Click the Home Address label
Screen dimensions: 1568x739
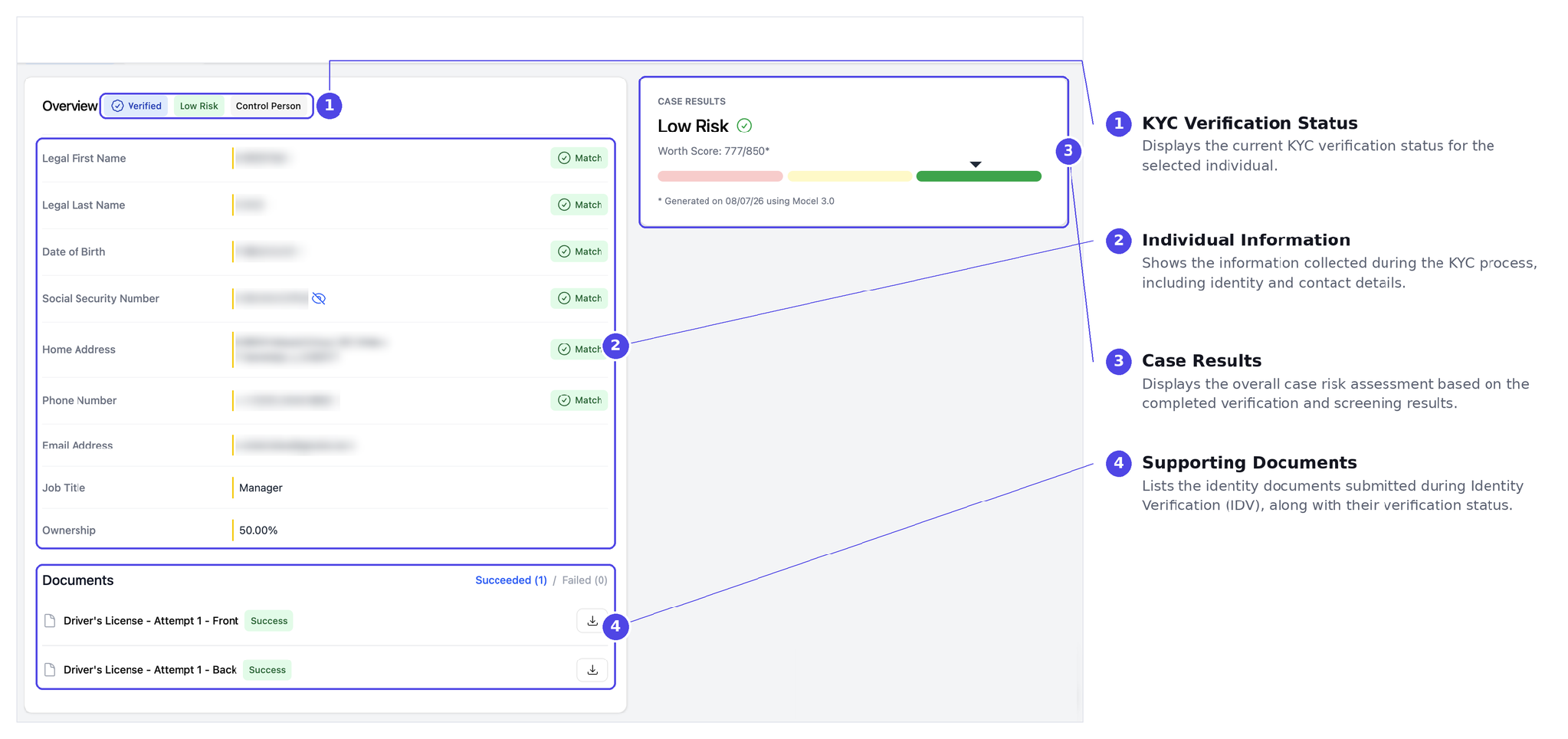tap(79, 350)
